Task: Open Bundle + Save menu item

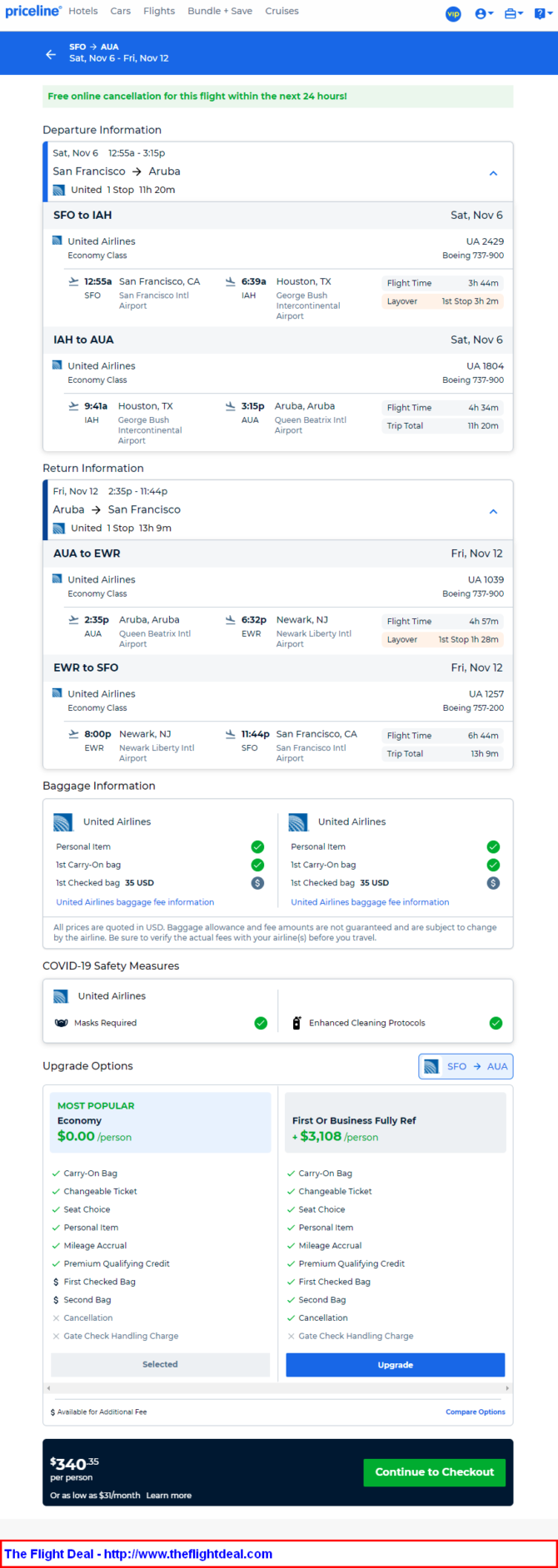Action: coord(220,12)
